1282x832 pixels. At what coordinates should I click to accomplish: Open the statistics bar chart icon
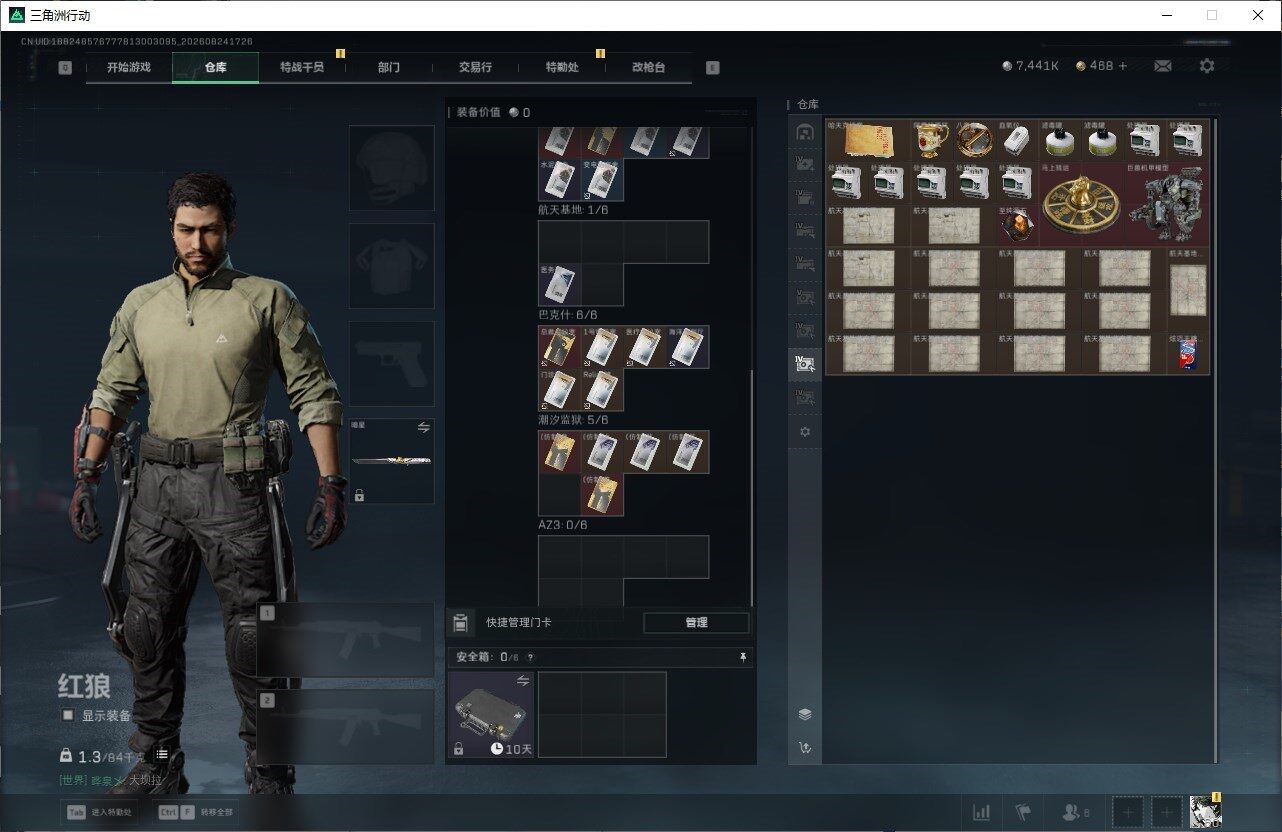982,812
